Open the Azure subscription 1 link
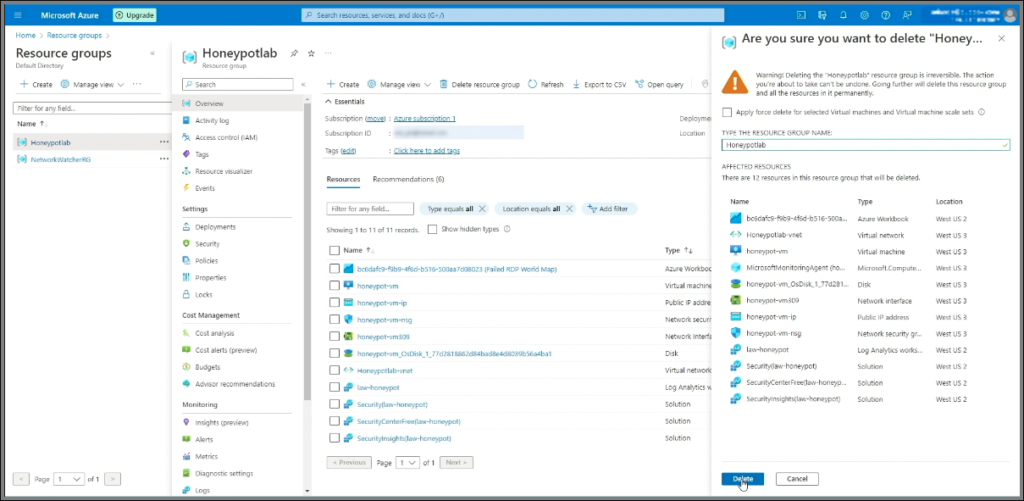 click(x=424, y=118)
